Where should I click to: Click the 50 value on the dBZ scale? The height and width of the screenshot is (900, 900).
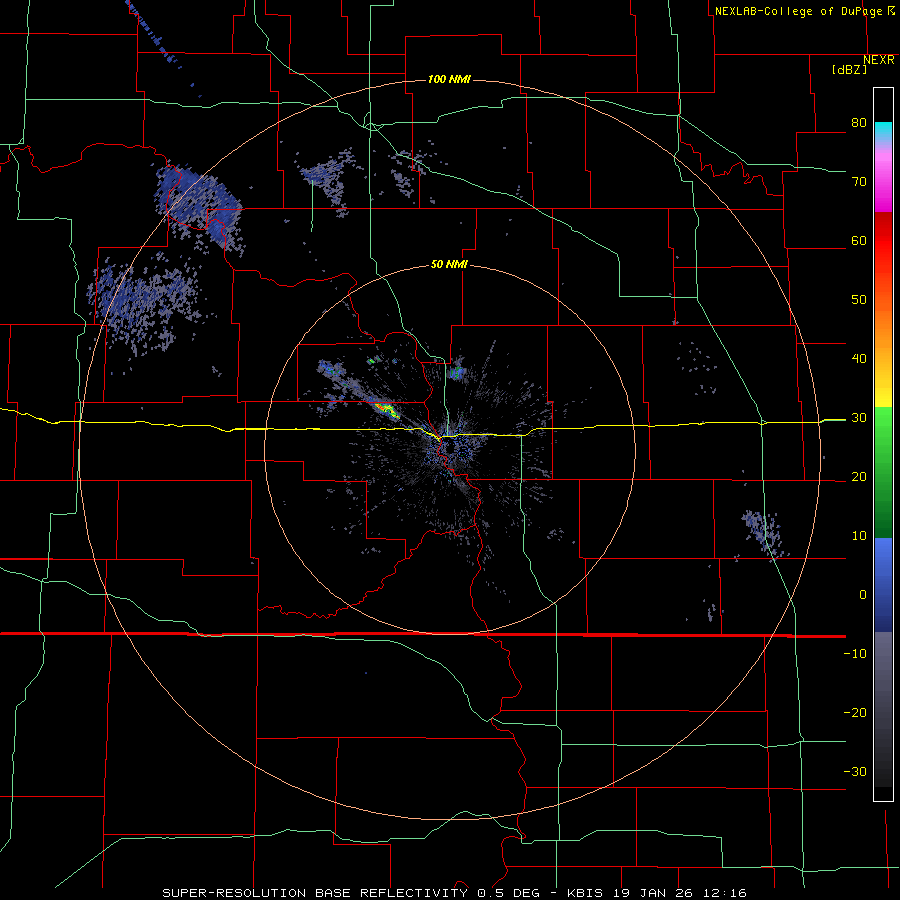[x=859, y=300]
